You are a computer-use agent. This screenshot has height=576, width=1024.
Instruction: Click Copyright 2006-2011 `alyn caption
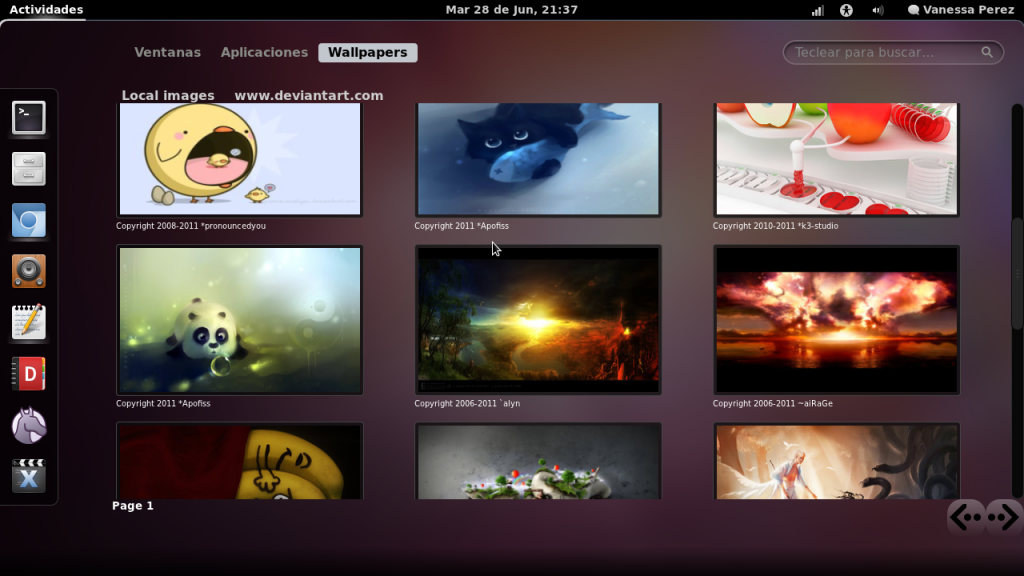pyautogui.click(x=467, y=404)
